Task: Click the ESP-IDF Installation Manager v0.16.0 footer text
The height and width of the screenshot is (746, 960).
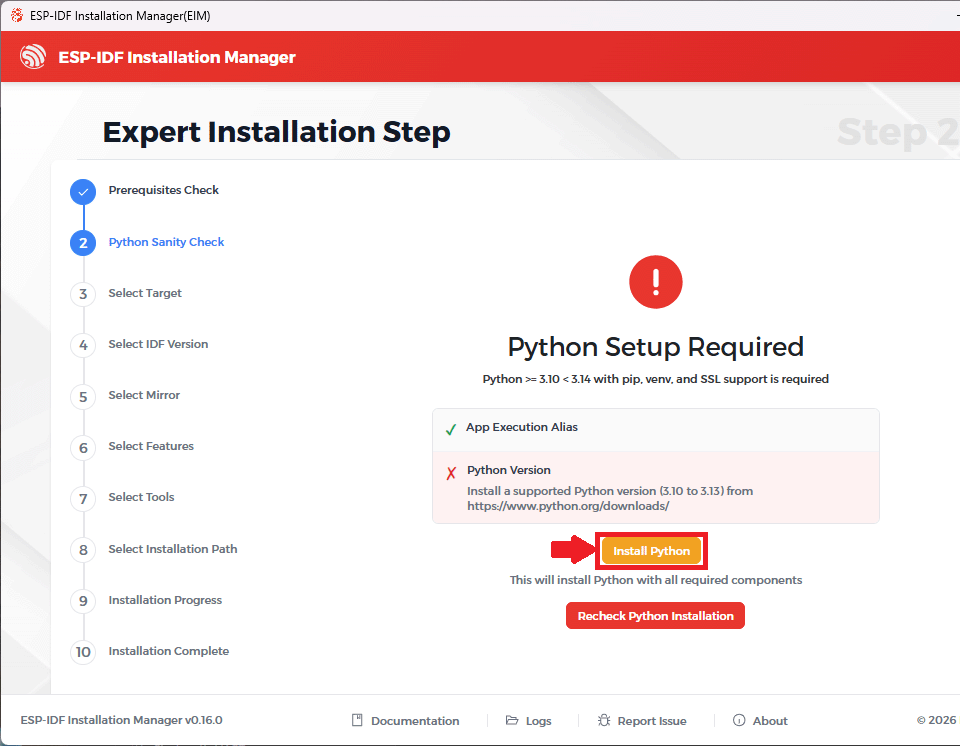Action: (121, 720)
